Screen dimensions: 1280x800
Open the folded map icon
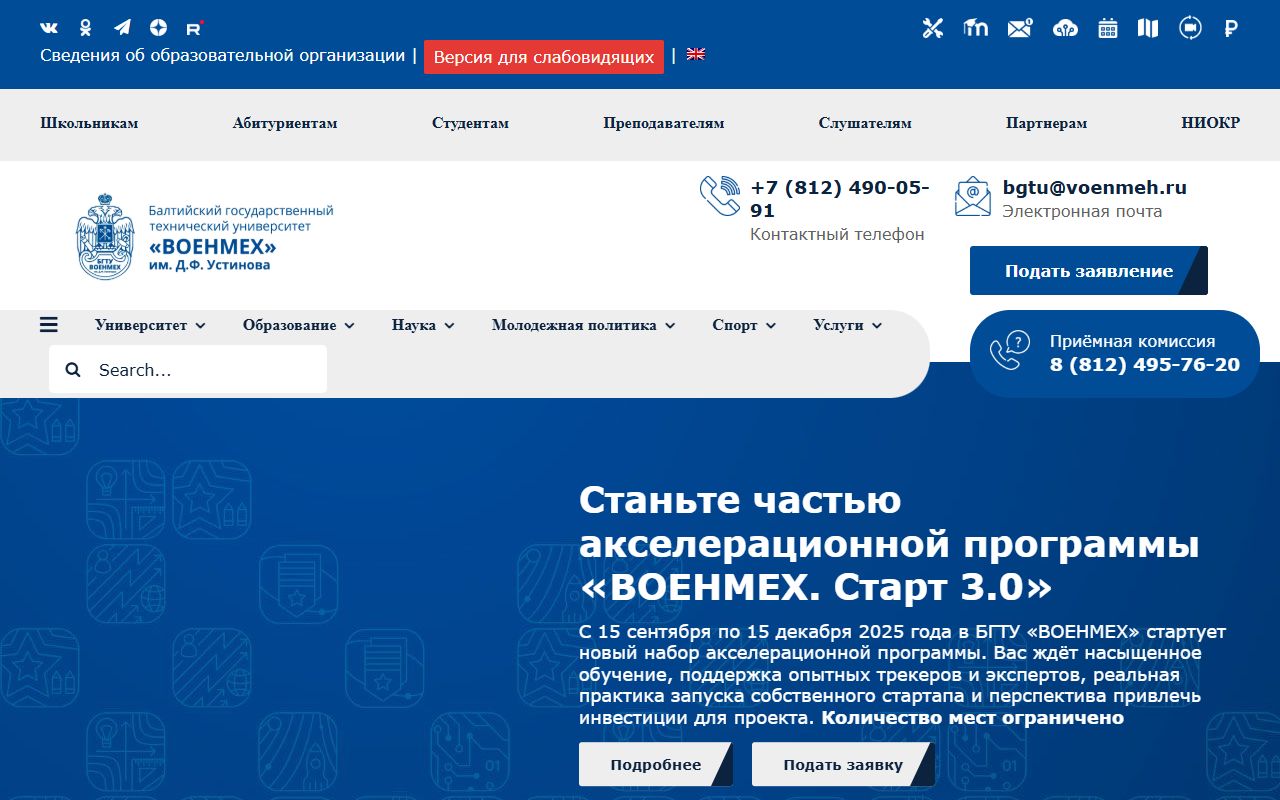[x=1148, y=28]
